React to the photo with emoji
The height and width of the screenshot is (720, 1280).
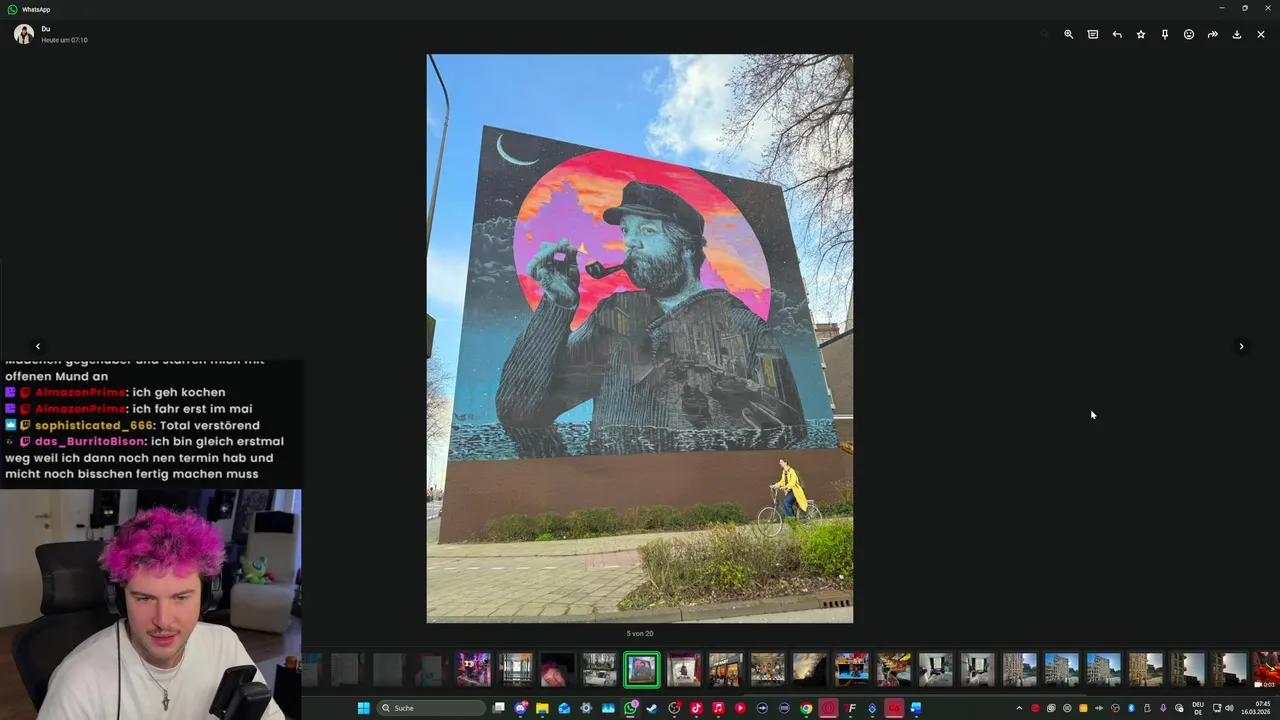click(x=1189, y=34)
